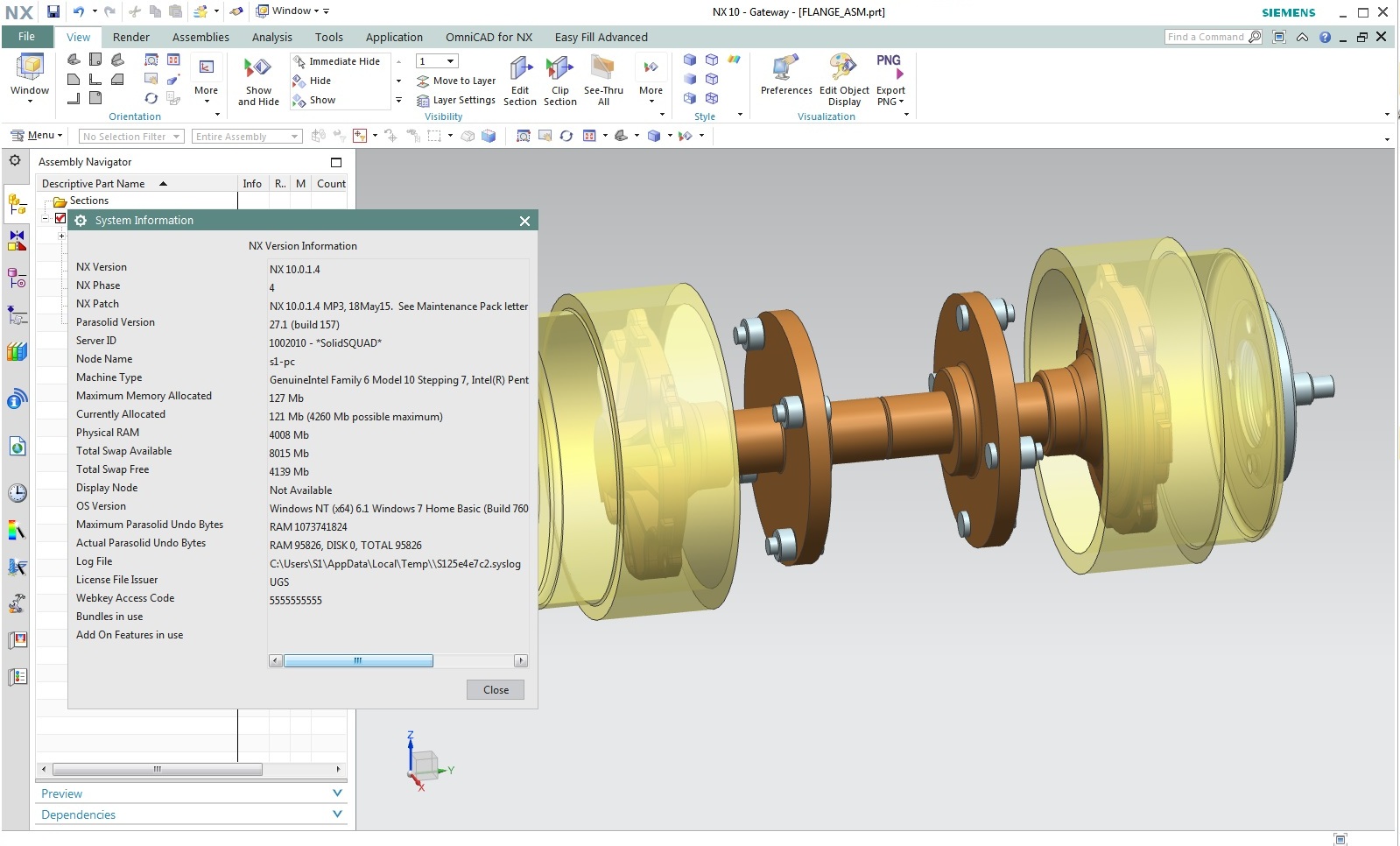Open Reuse Library books icon in sidebar
1400x846 pixels.
click(17, 352)
